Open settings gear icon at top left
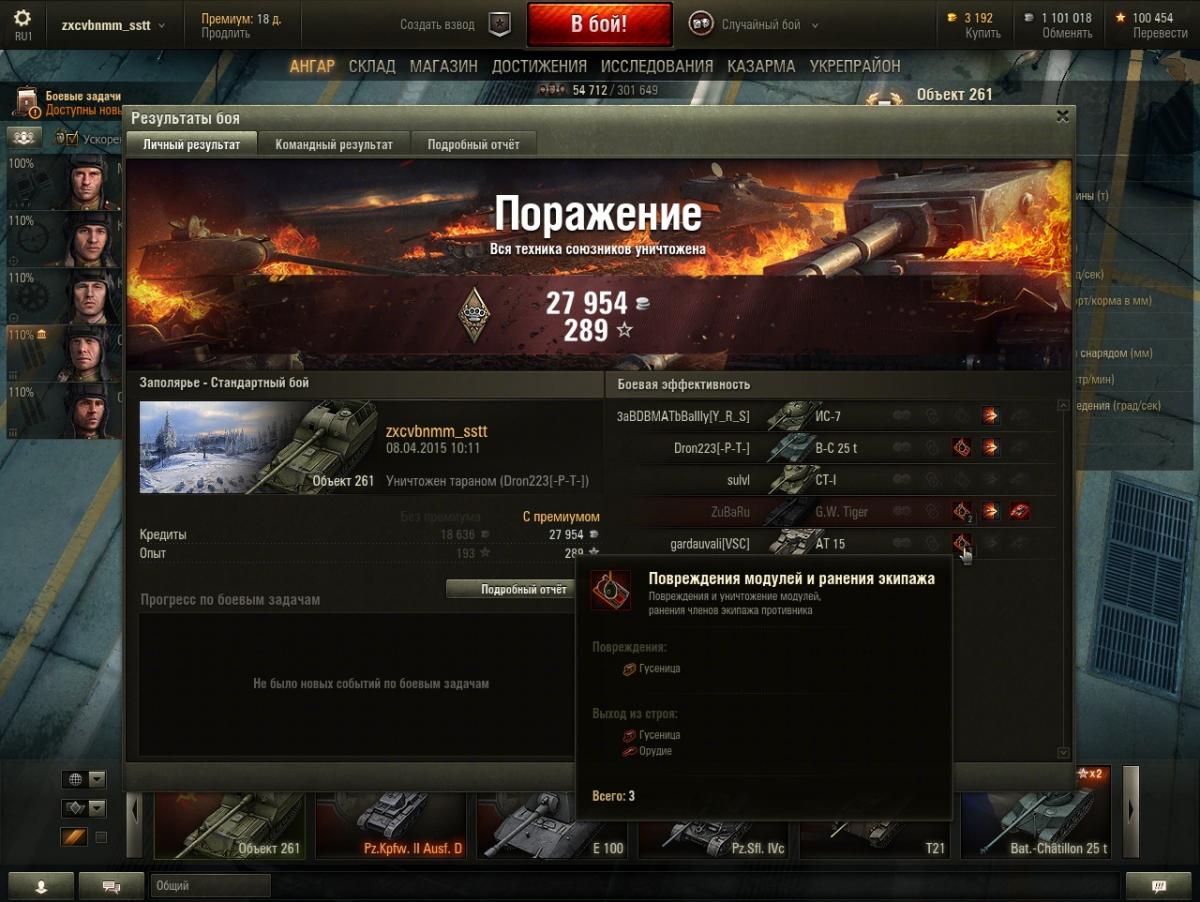This screenshot has height=902, width=1200. [22, 18]
